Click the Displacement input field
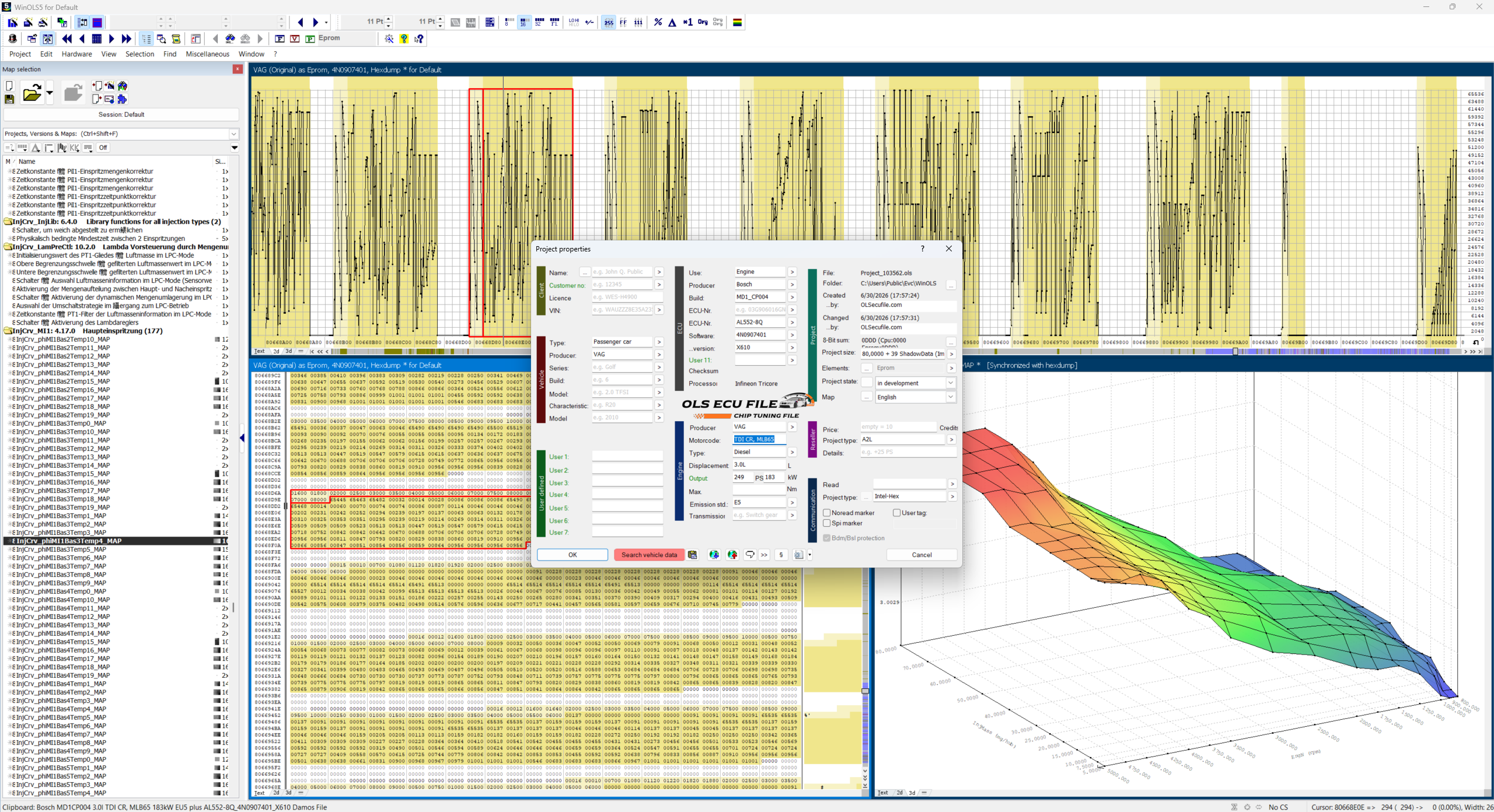The width and height of the screenshot is (1494, 812). (759, 464)
